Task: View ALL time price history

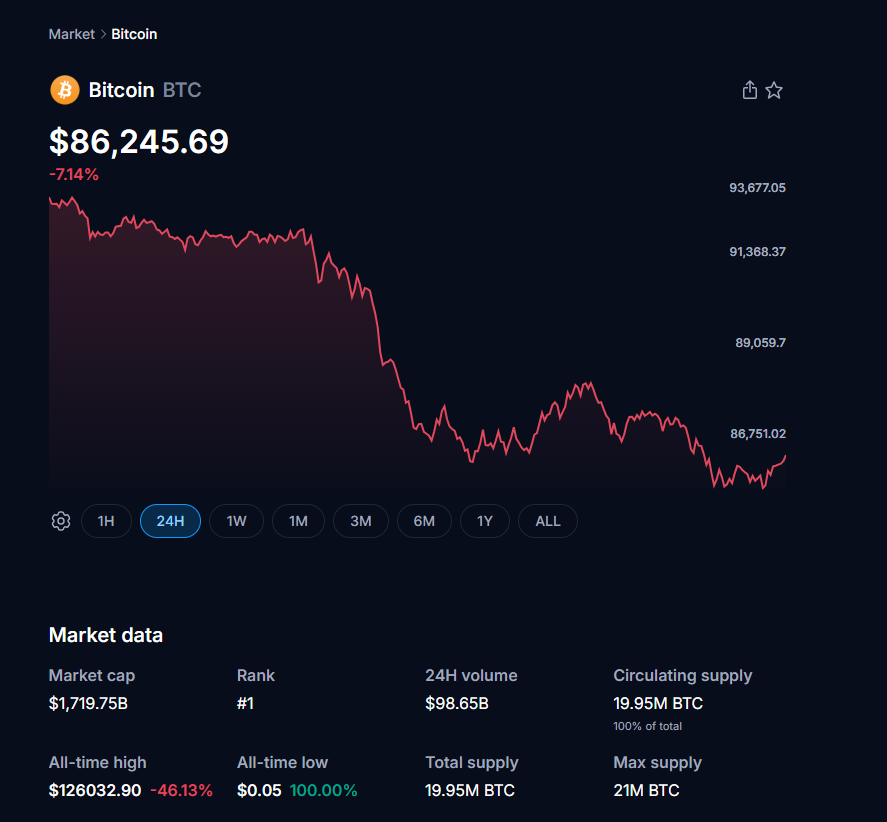Action: (548, 521)
